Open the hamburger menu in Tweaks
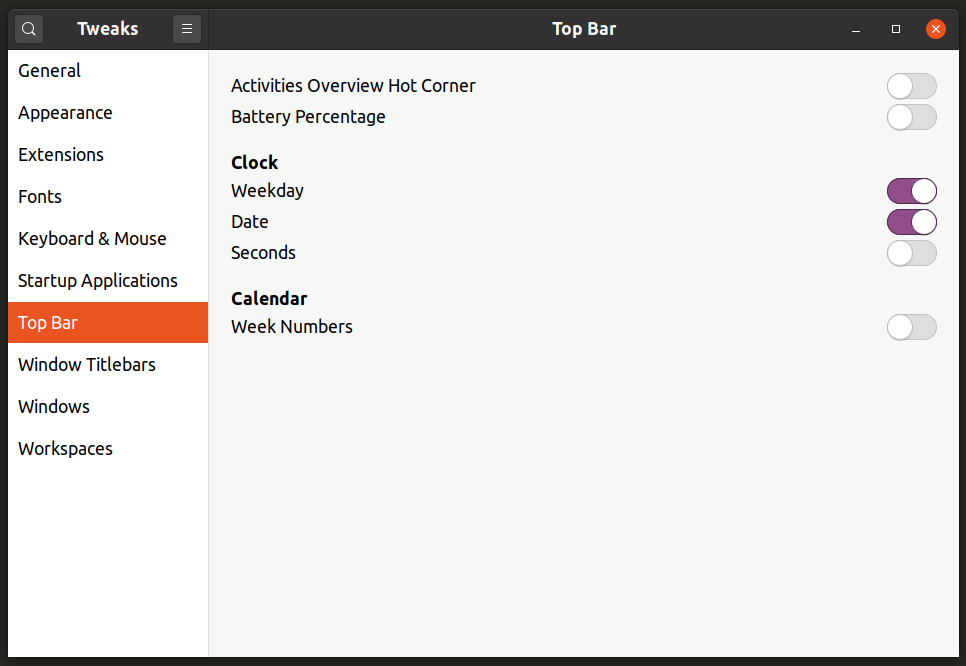Image resolution: width=966 pixels, height=666 pixels. 187,28
